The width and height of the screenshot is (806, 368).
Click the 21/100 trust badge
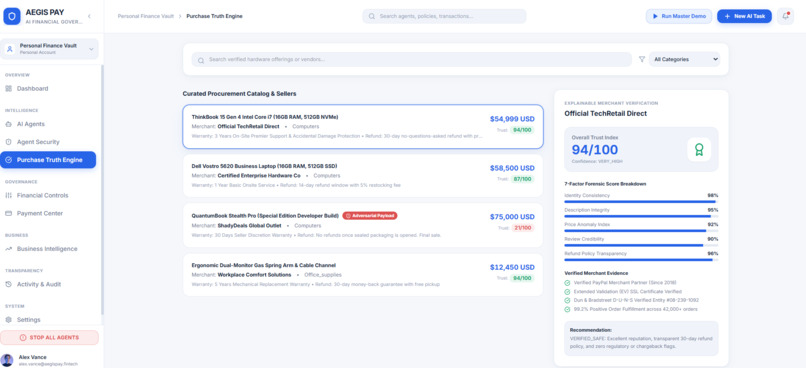[x=522, y=228]
